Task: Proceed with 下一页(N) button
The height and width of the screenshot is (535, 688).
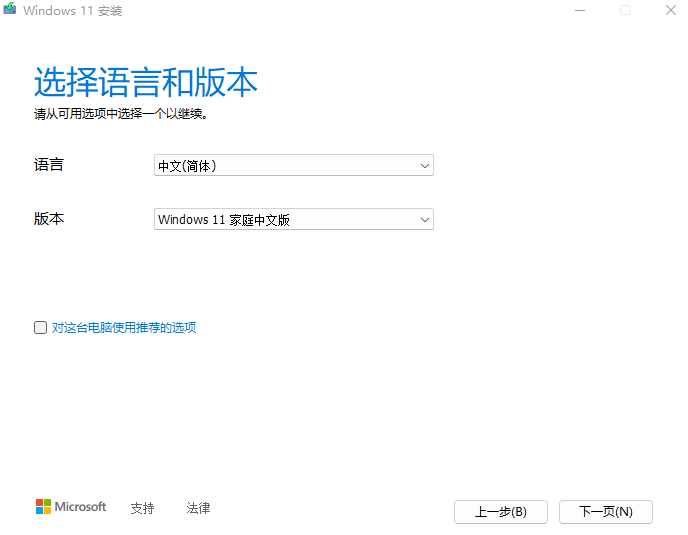Action: click(x=606, y=512)
